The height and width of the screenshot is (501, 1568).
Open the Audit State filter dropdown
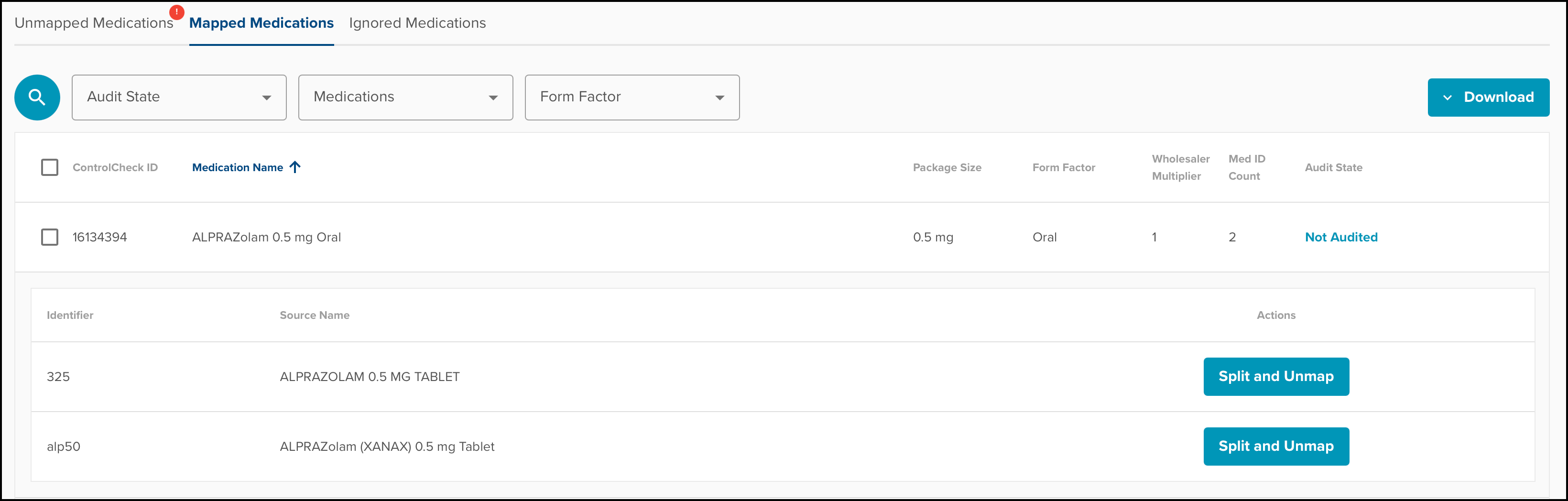179,98
